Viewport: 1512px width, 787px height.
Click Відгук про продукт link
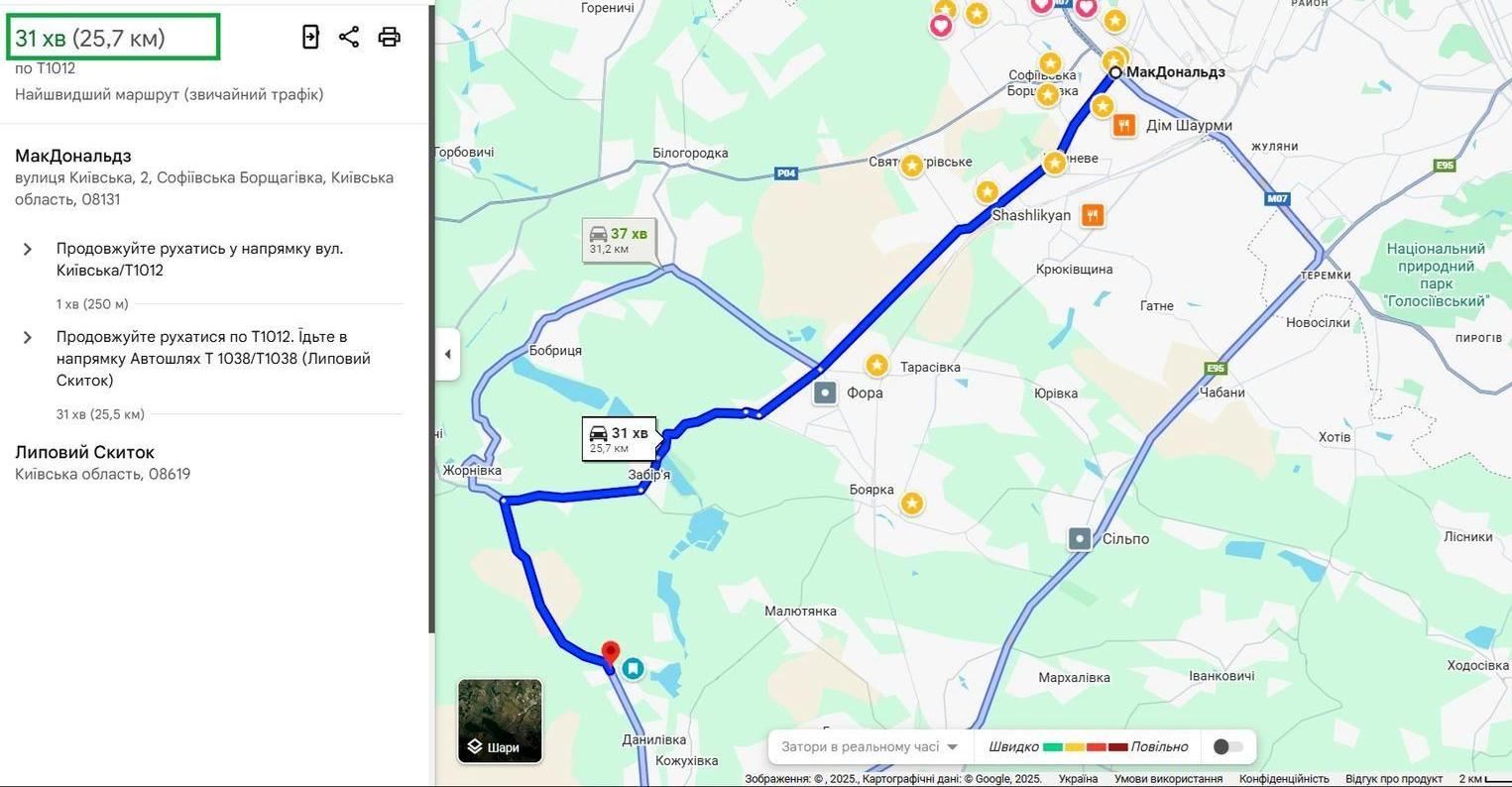(x=1394, y=779)
